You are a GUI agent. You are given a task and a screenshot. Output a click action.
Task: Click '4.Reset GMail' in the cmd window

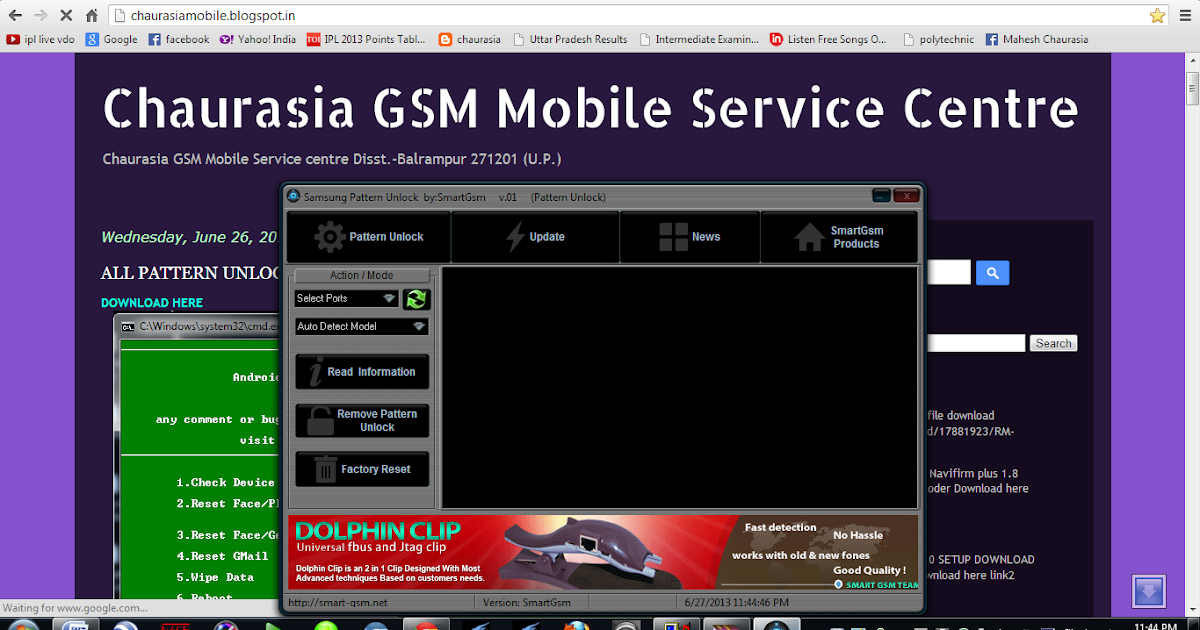click(222, 556)
